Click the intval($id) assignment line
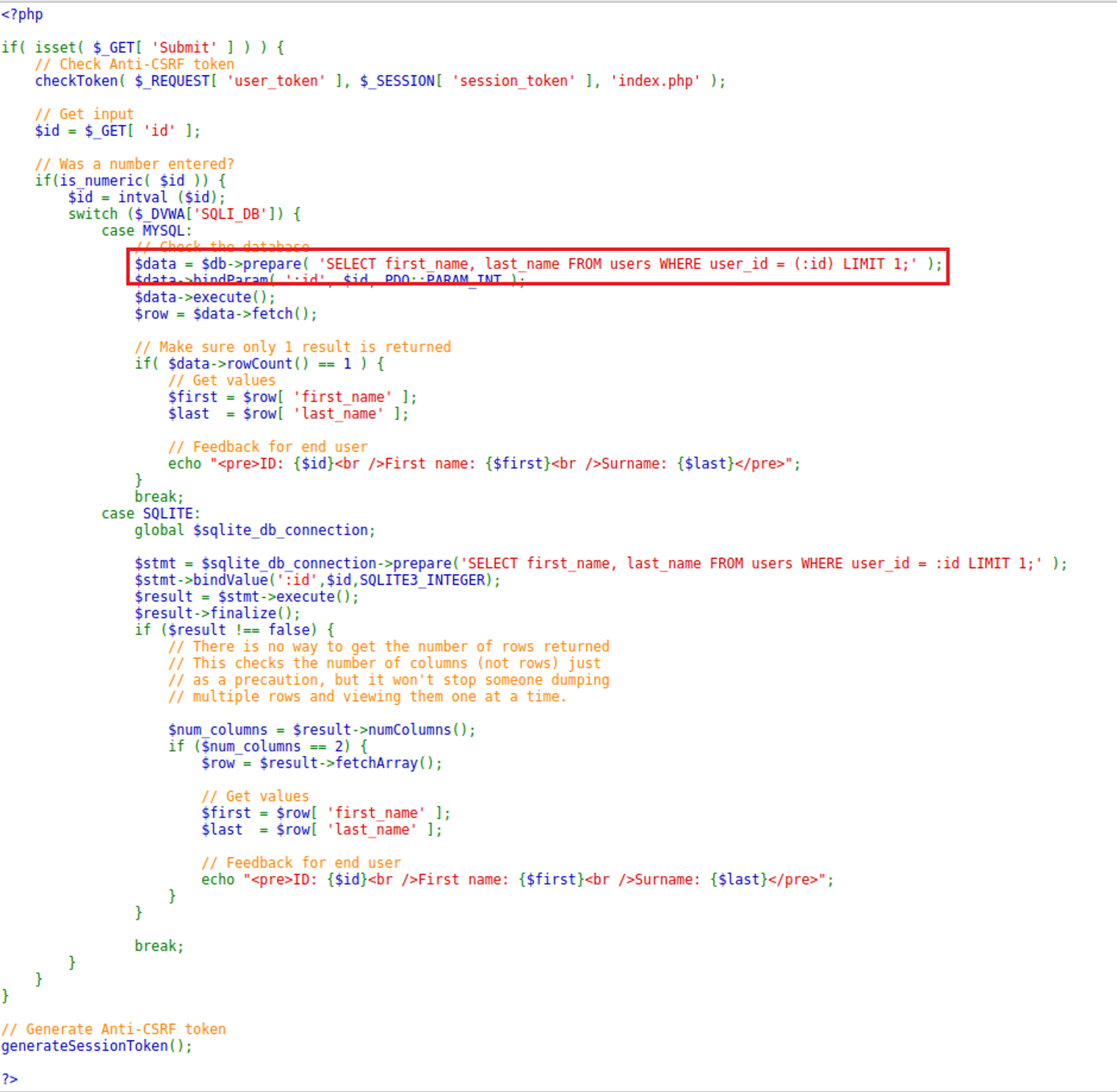This screenshot has width=1117, height=1092. (x=146, y=197)
